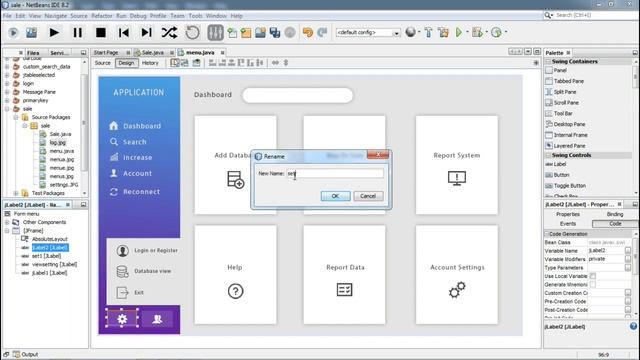
Task: Toggle Generate Mnemonics checkbox
Action: [593, 284]
